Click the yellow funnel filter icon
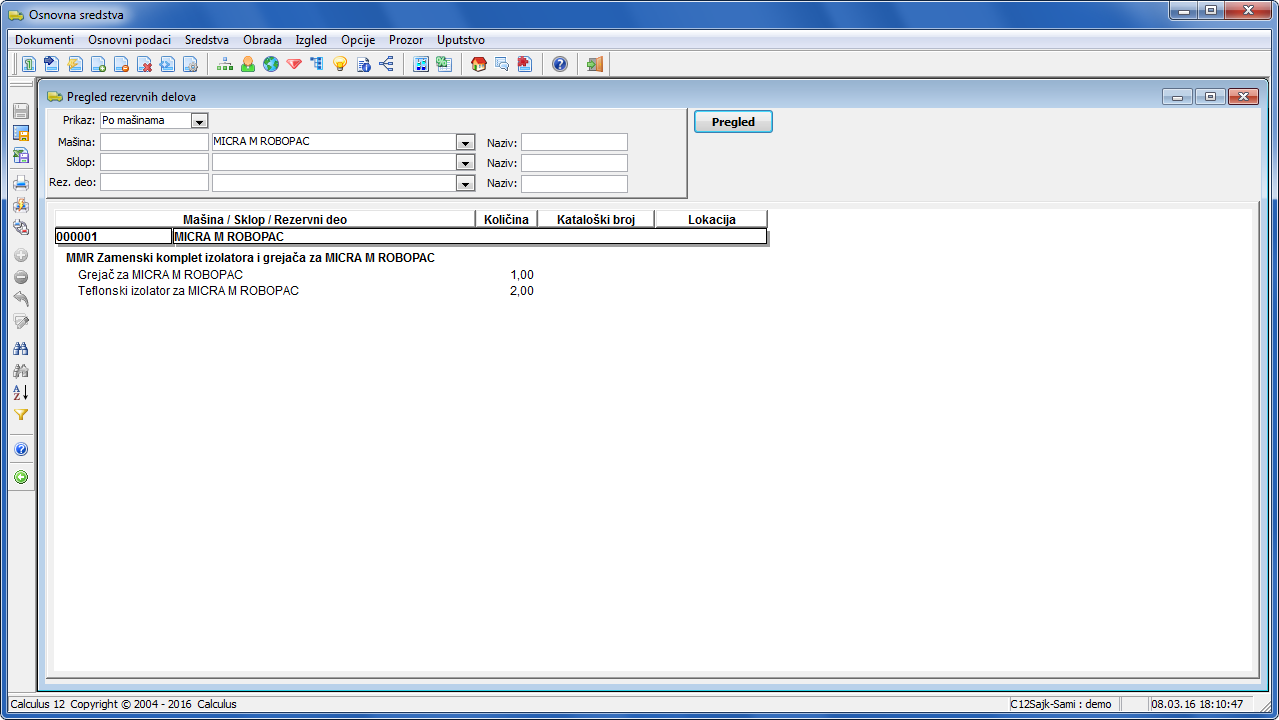Screen dimensions: 1279x720 point(20,415)
